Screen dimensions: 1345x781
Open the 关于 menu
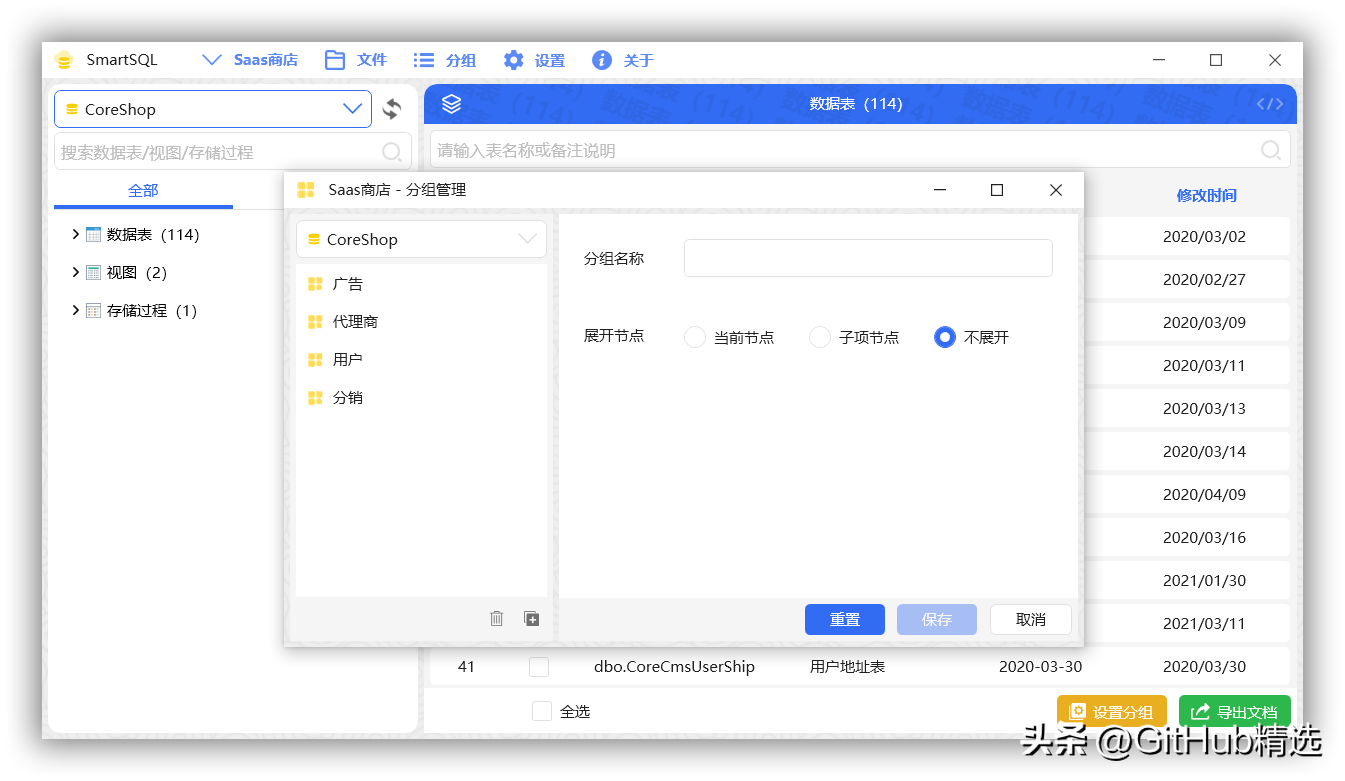point(638,60)
